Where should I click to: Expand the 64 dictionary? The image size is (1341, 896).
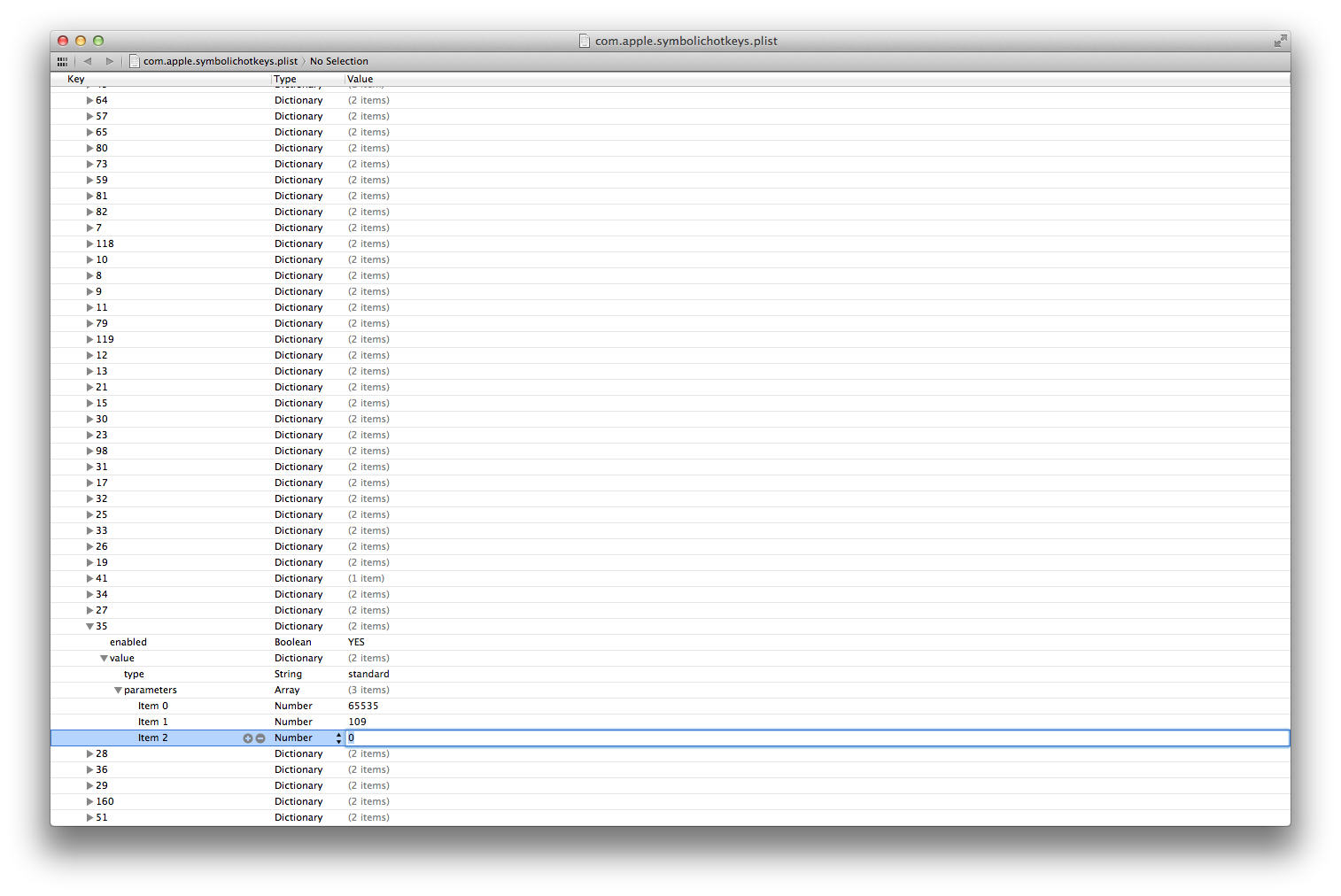[89, 101]
